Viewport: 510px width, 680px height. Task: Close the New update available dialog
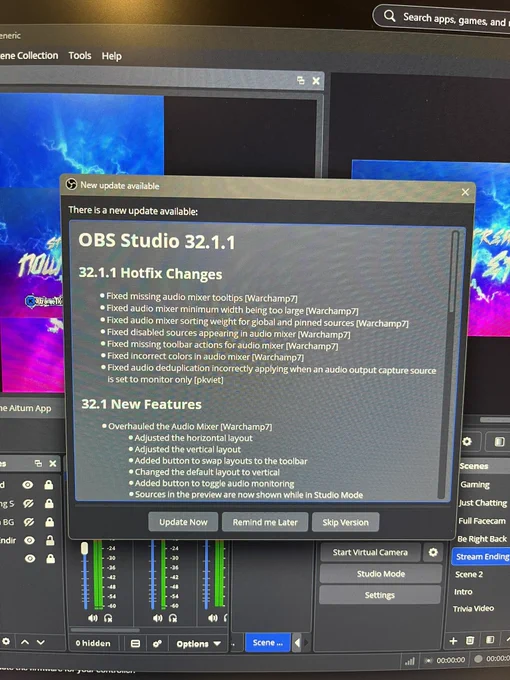tap(465, 192)
